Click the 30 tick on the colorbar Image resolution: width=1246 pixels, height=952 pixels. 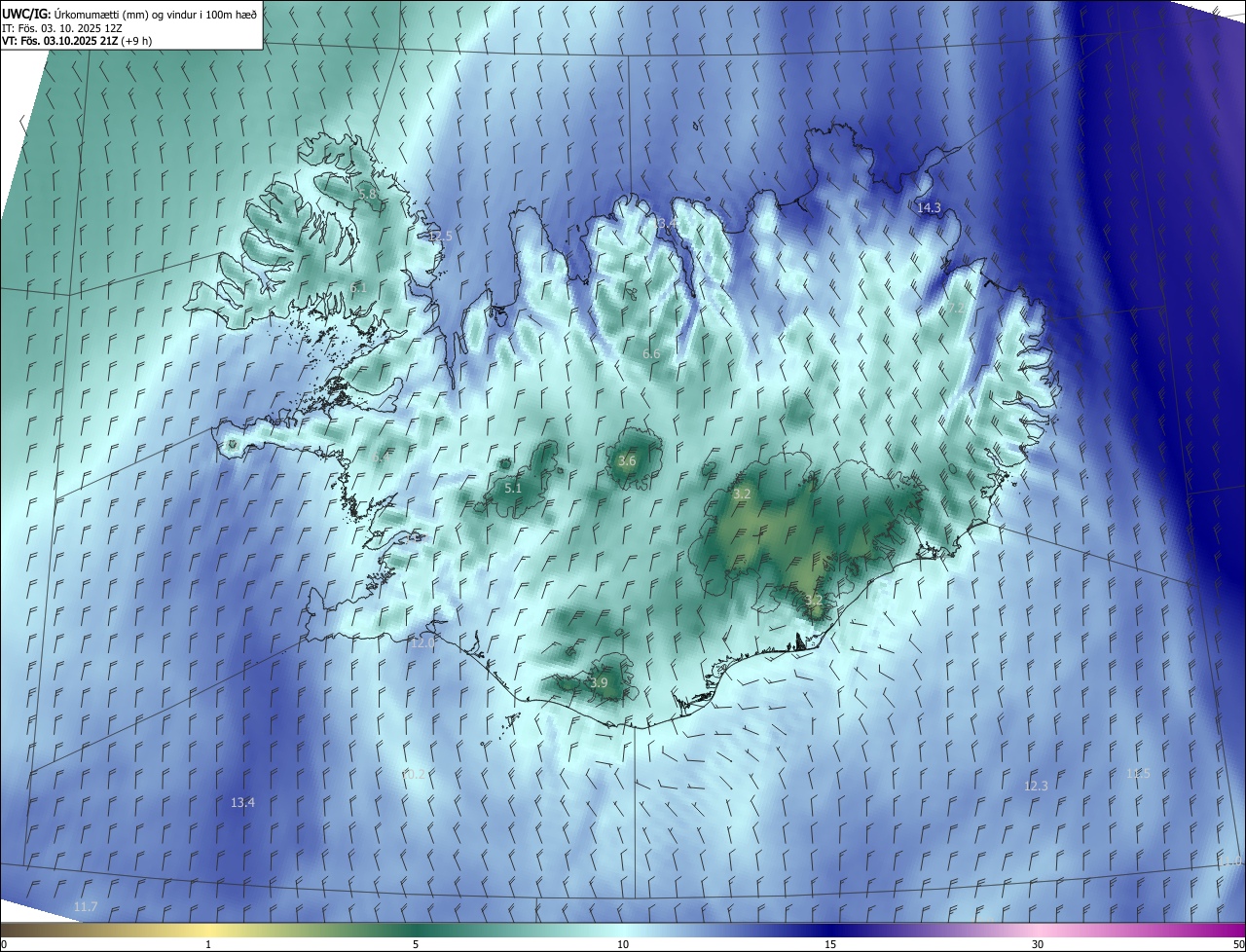tap(1038, 944)
